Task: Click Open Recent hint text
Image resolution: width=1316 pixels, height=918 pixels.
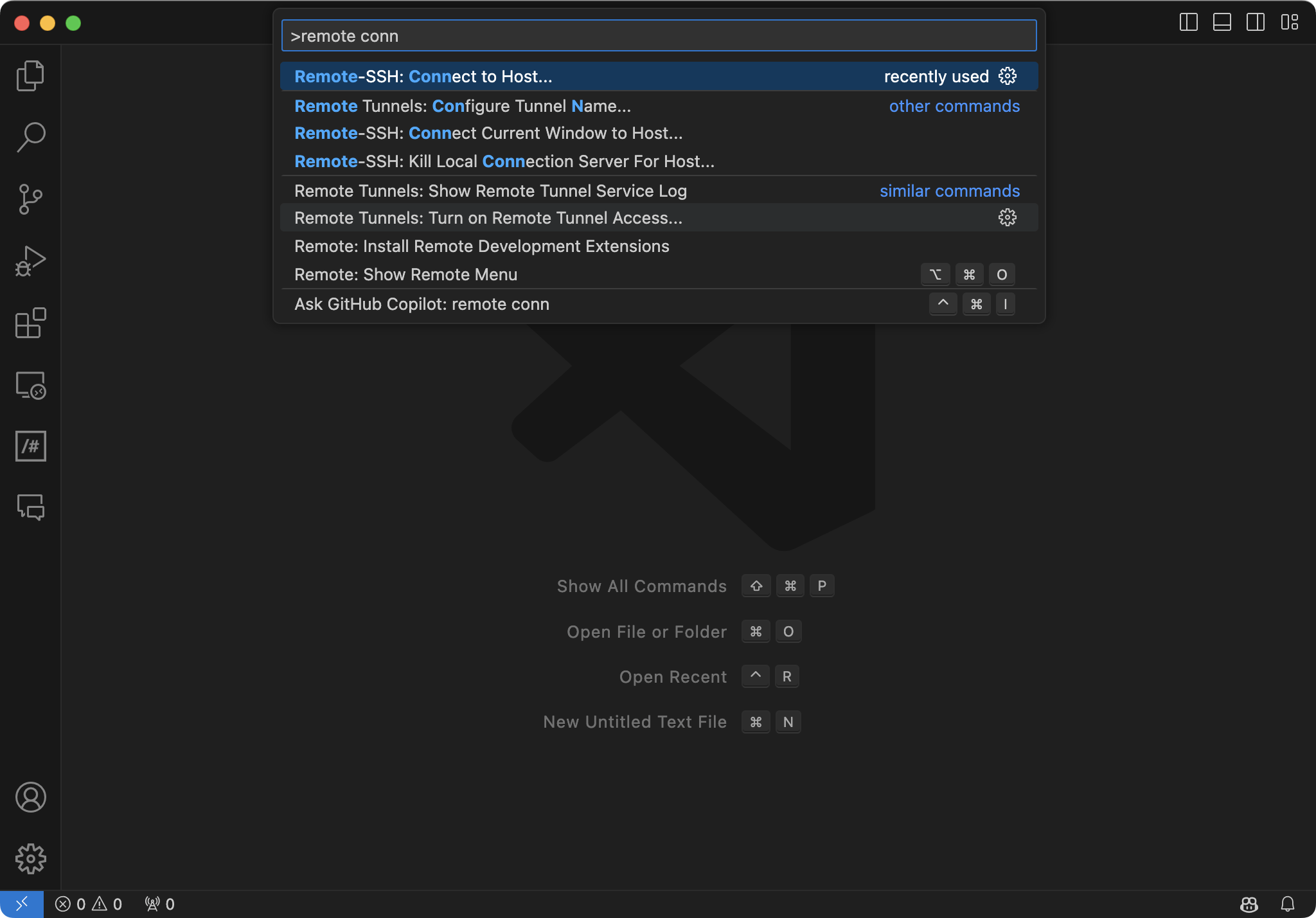Action: click(x=673, y=677)
